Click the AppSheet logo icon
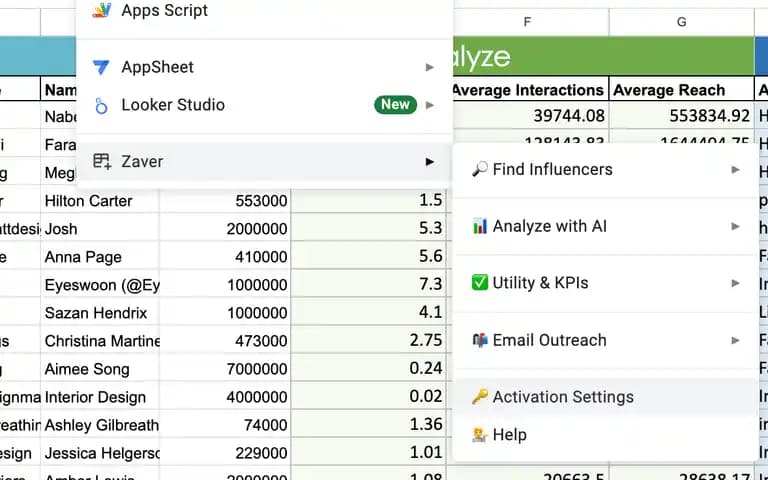Viewport: 768px width, 480px height. [101, 67]
